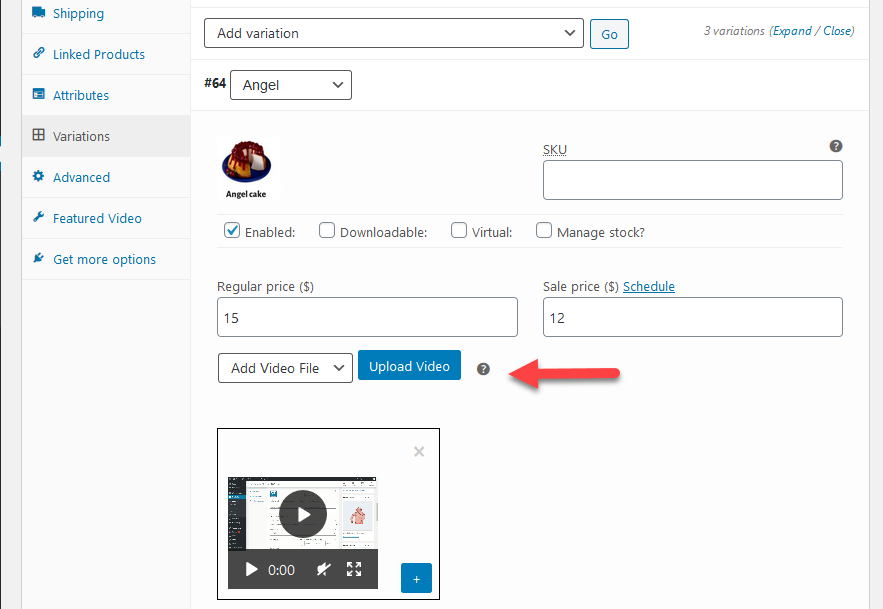This screenshot has height=609, width=883.
Task: Open the sale price Schedule link
Action: (x=649, y=286)
